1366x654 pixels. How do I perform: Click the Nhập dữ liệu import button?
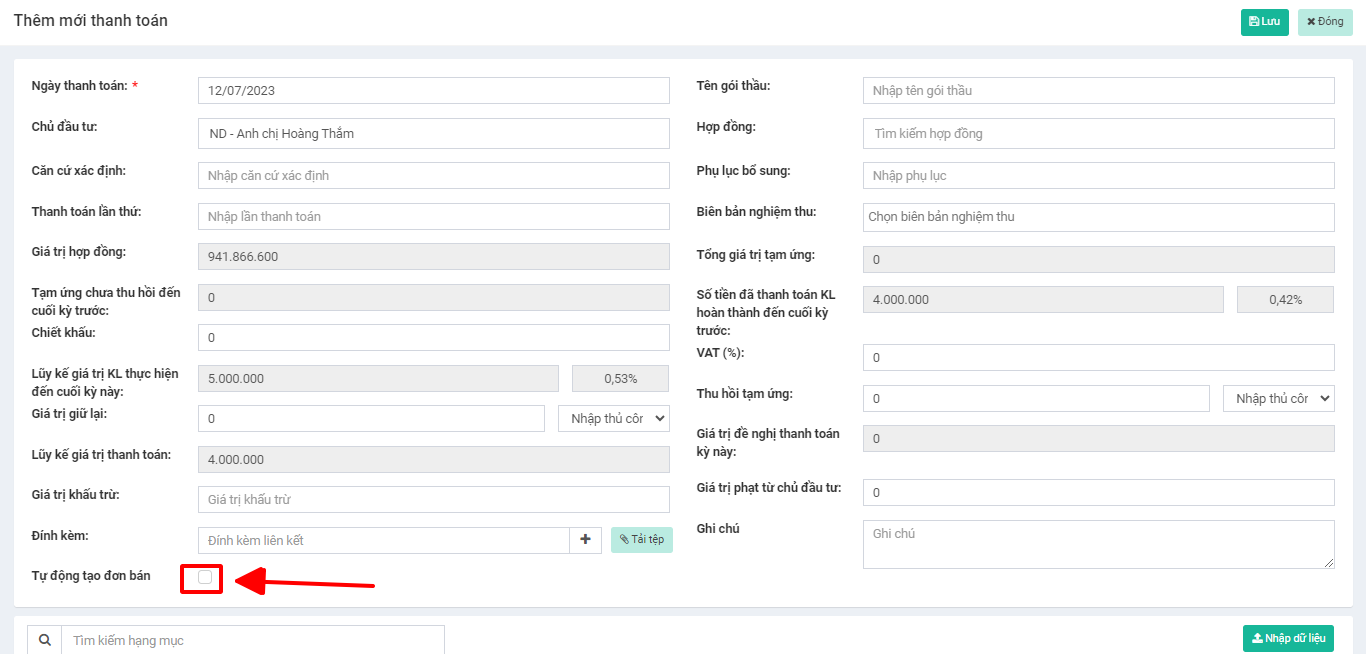(x=1288, y=639)
